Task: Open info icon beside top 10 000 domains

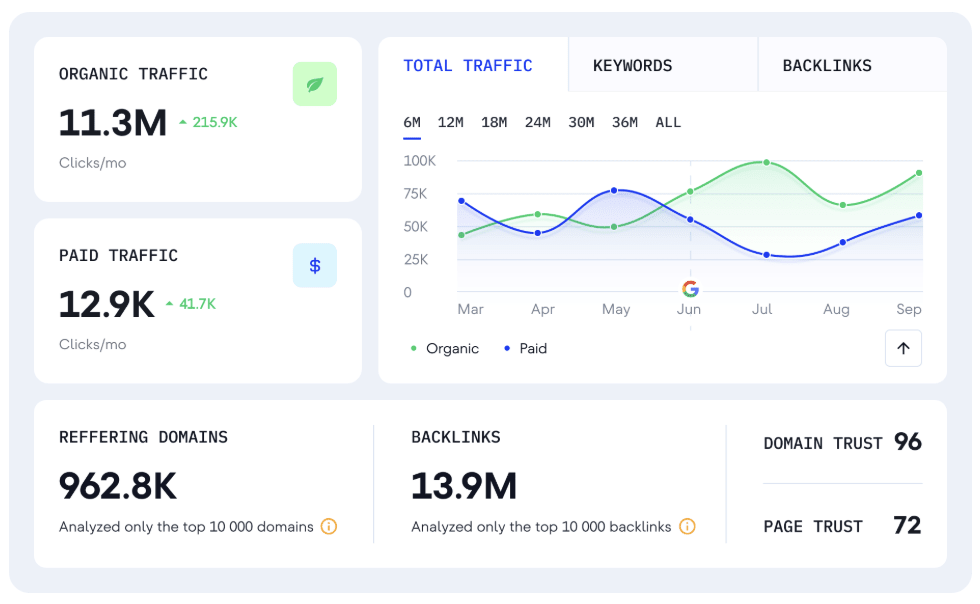Action: point(329,526)
